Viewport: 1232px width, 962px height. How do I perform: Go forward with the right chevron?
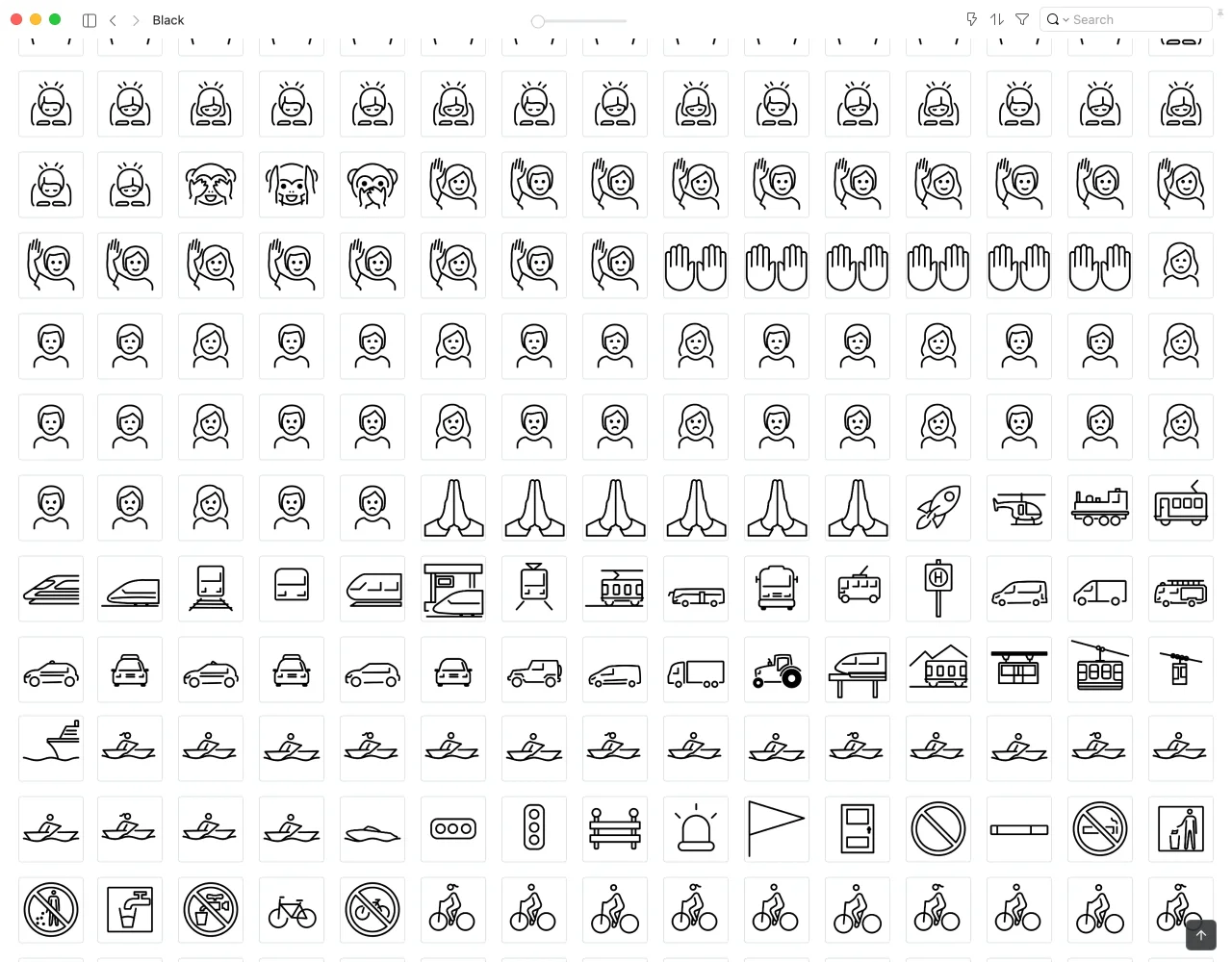[136, 20]
